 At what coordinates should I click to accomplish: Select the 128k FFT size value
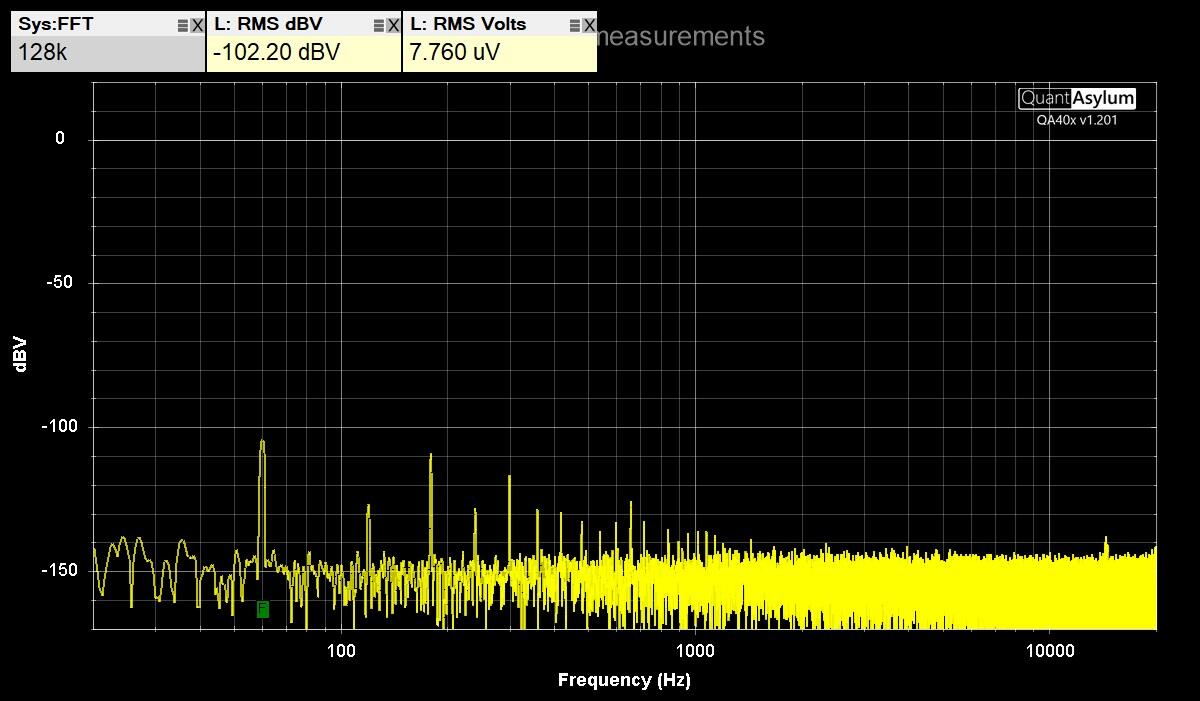[42, 53]
